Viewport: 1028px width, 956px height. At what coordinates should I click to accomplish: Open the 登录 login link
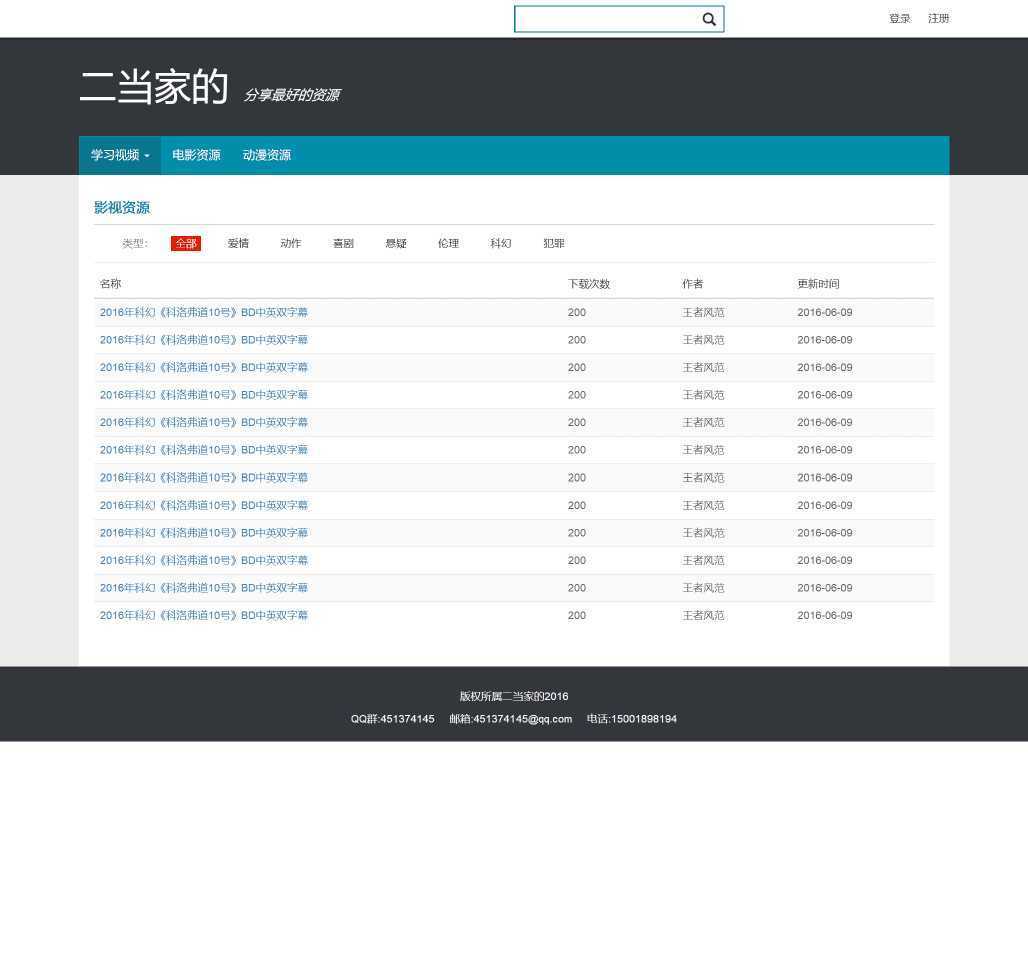(x=899, y=19)
